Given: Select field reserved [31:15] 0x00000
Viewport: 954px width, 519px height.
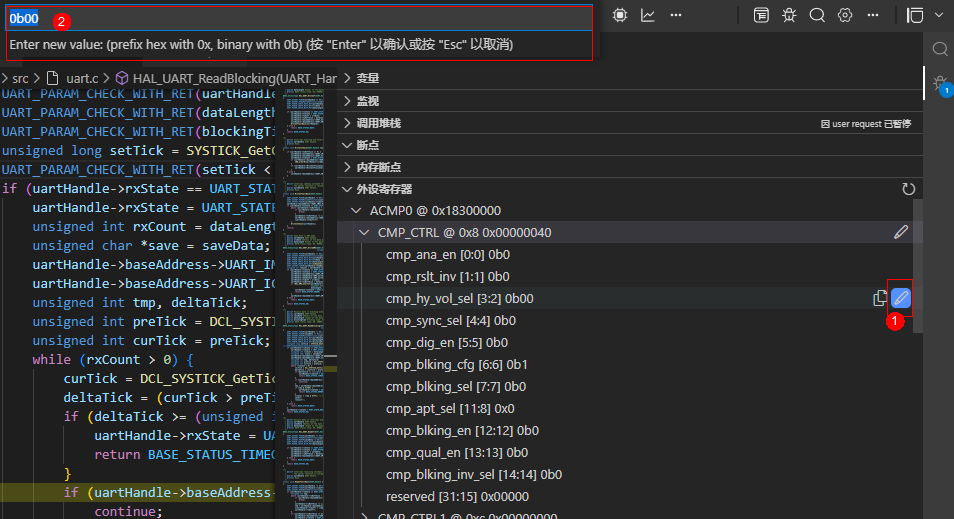Looking at the screenshot, I should (x=458, y=496).
